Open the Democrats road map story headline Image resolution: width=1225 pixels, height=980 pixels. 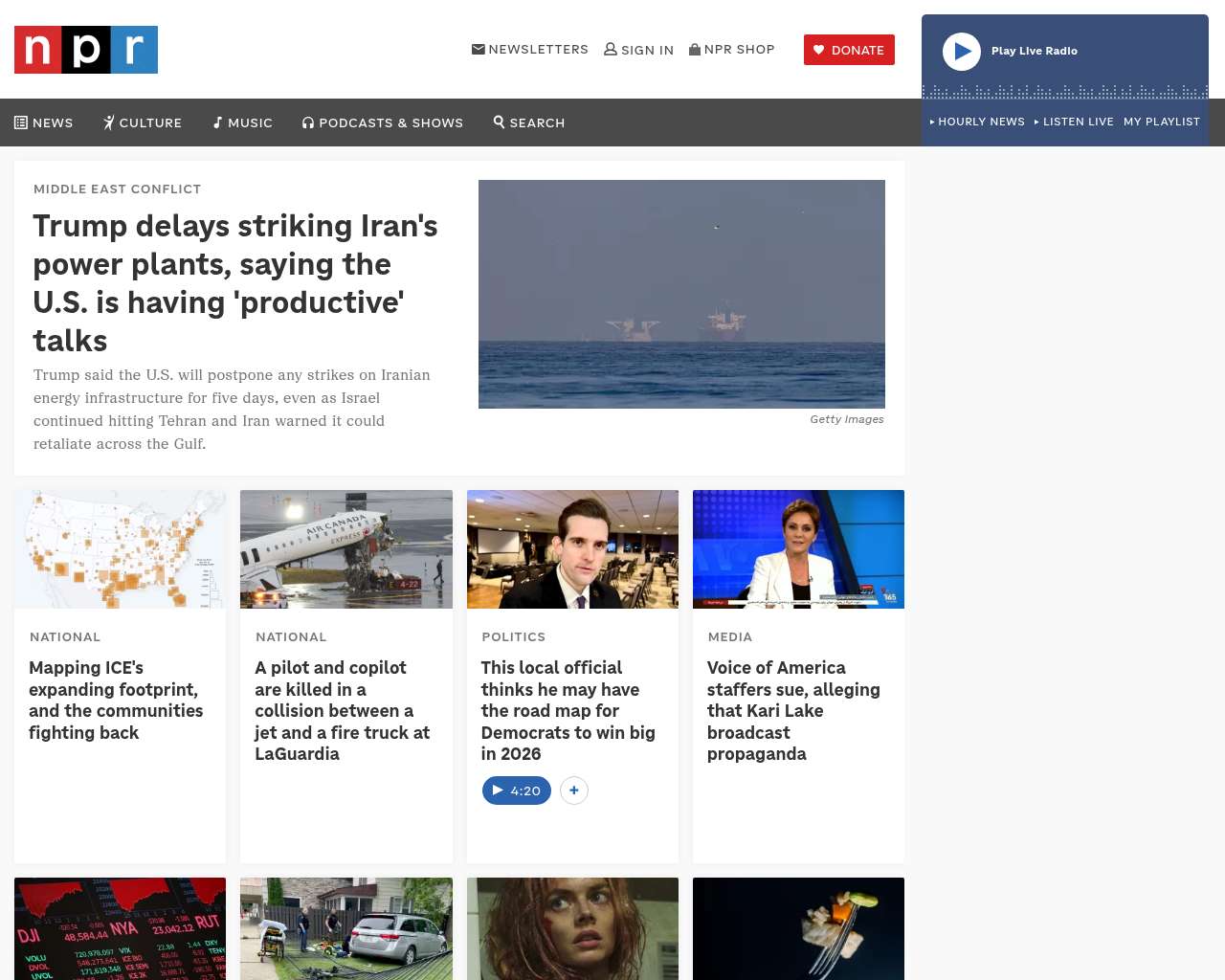568,710
